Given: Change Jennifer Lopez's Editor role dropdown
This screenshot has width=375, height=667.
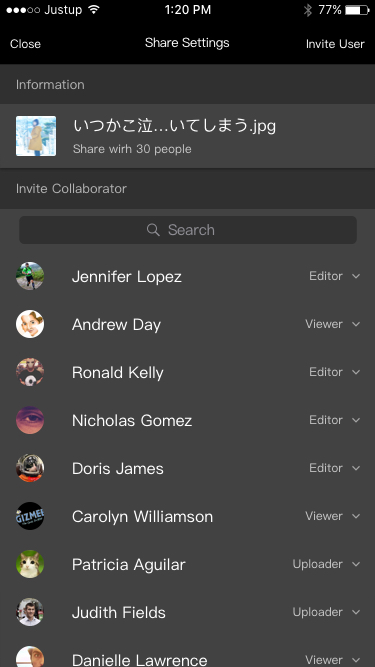Looking at the screenshot, I should tap(335, 276).
